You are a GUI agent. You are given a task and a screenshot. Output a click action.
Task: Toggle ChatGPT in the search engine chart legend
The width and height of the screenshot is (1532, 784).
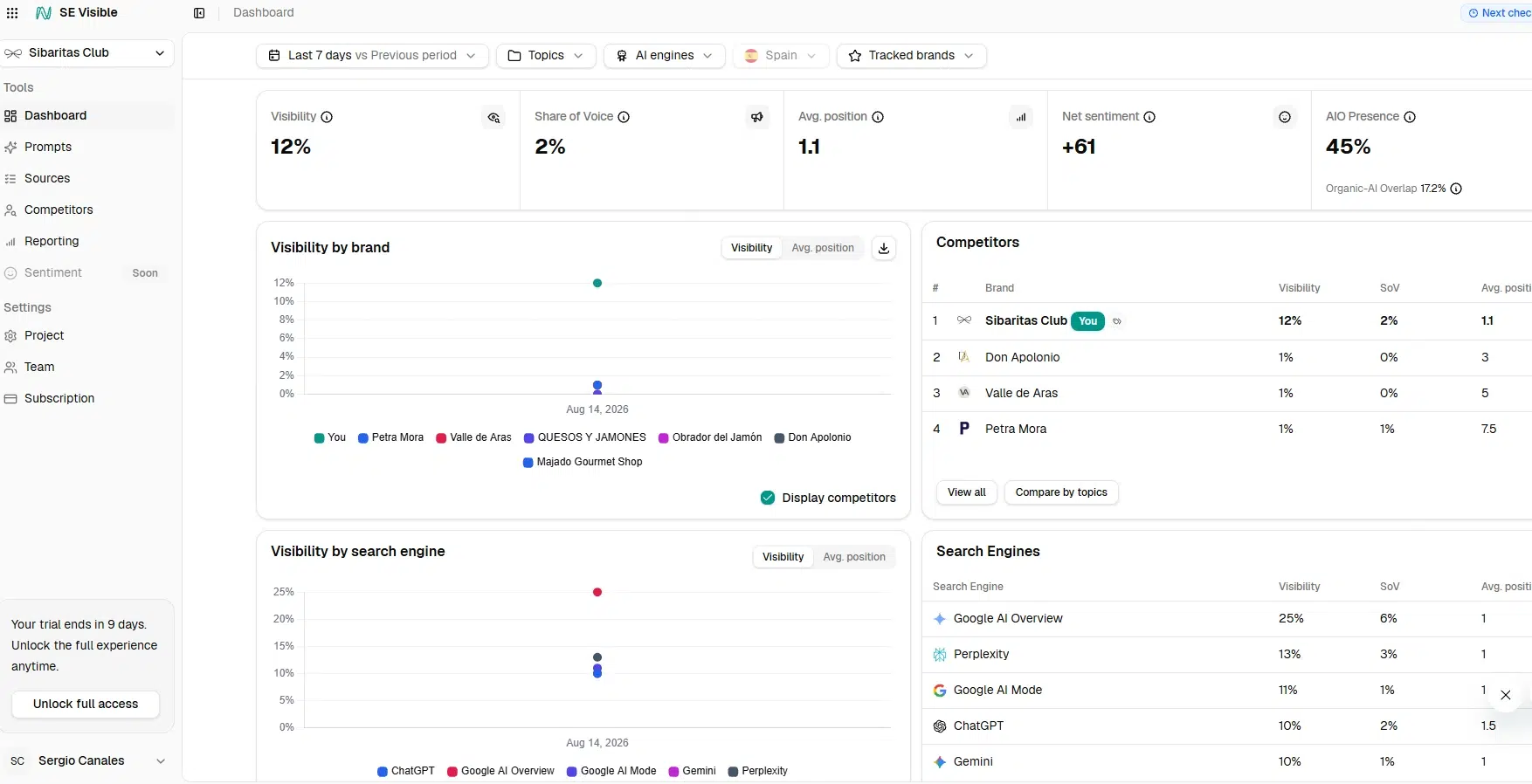coord(406,771)
